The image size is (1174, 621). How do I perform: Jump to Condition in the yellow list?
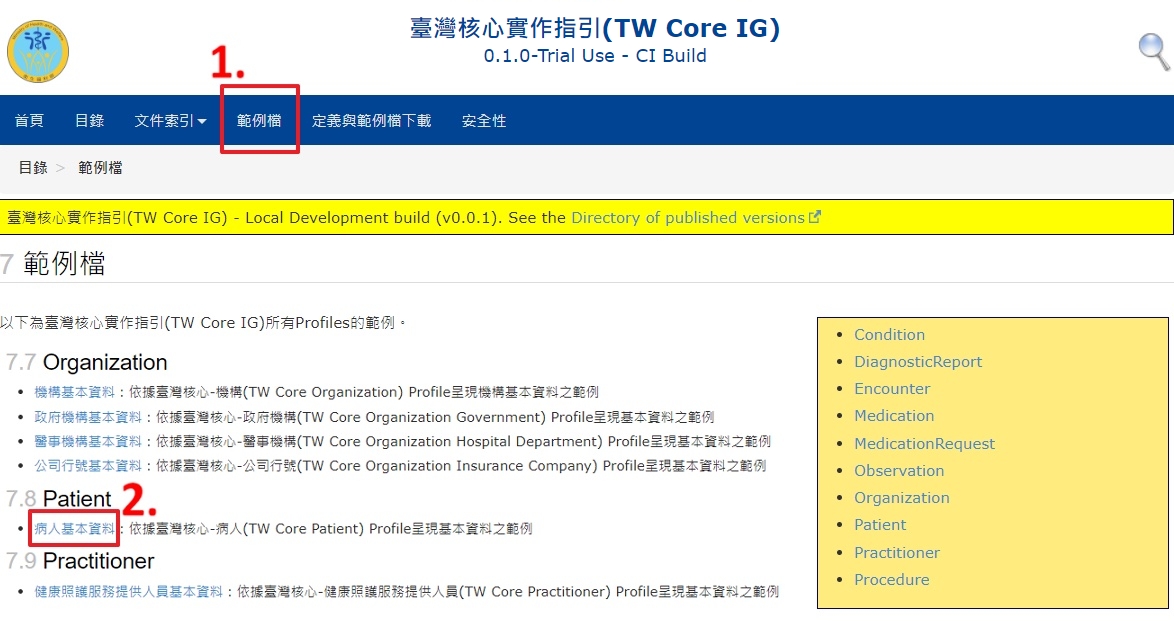(x=889, y=335)
